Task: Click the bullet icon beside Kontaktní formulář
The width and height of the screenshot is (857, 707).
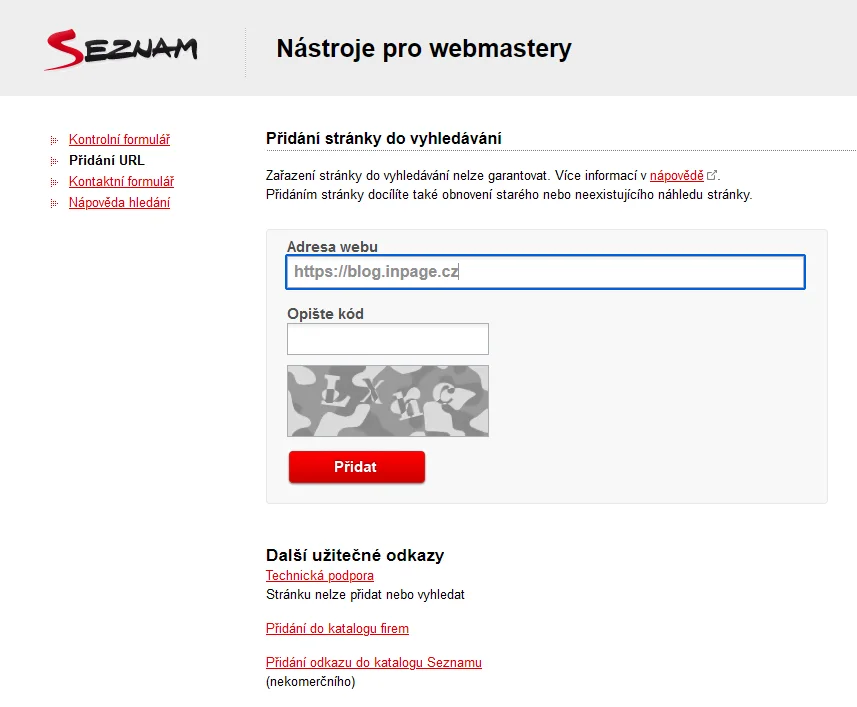Action: click(x=54, y=182)
